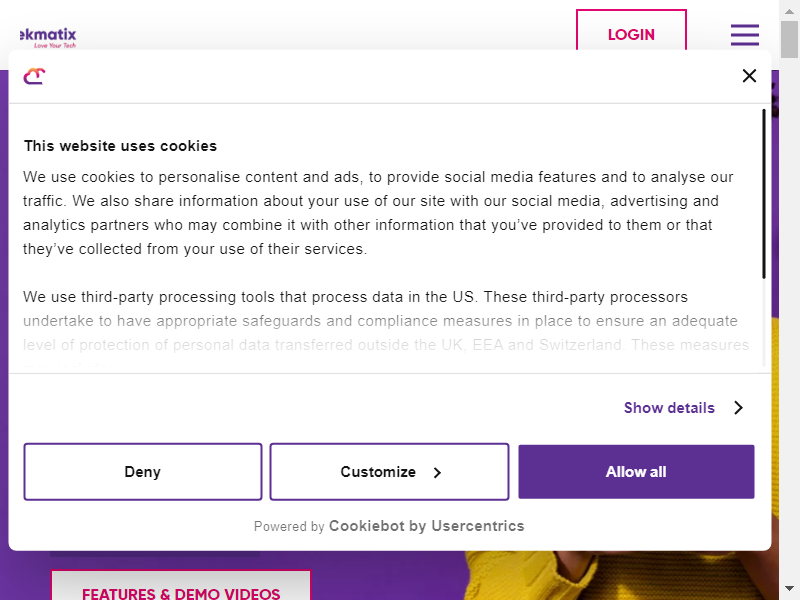Deny all cookies
Screen dimensions: 800x600
click(x=143, y=471)
